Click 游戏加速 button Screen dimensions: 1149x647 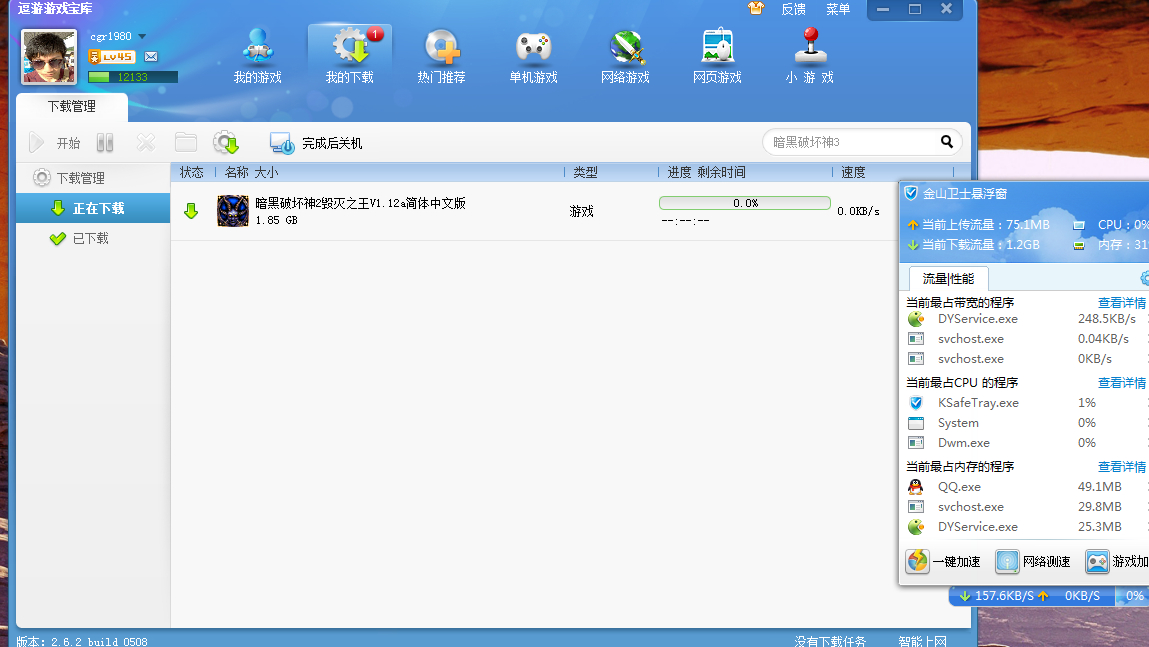pyautogui.click(x=1117, y=561)
